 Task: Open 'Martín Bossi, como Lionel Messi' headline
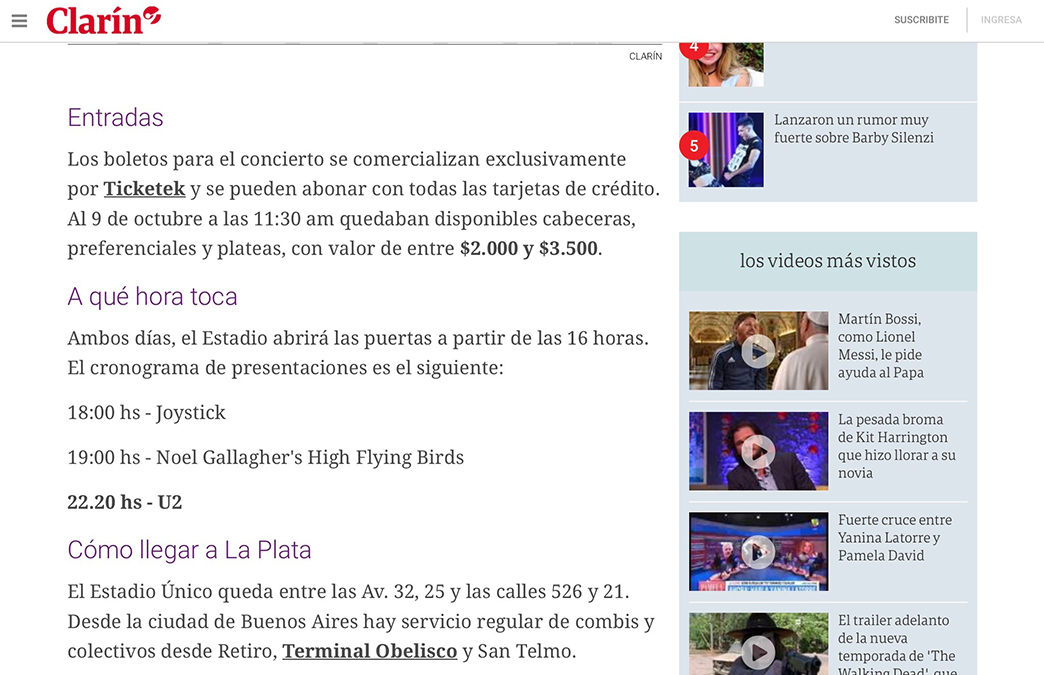coord(880,345)
